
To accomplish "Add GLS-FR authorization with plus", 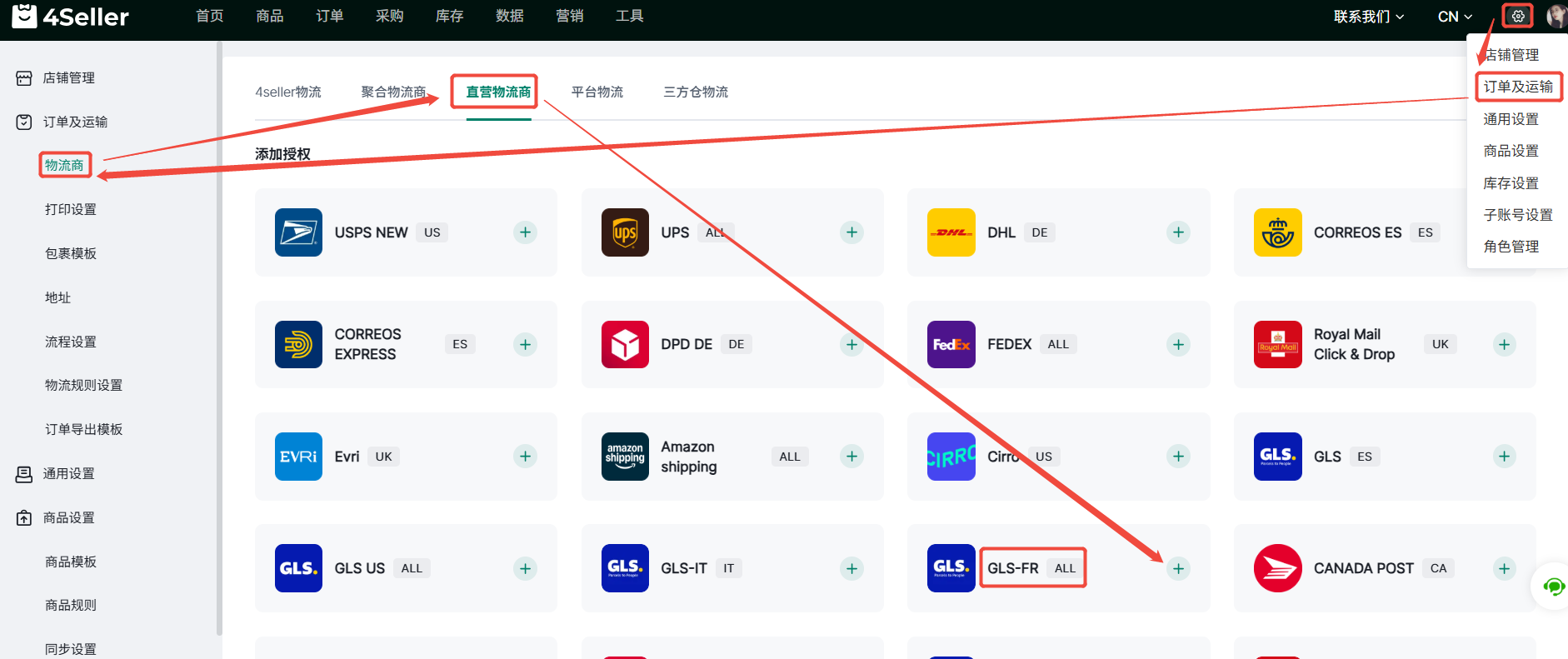I will [1178, 569].
